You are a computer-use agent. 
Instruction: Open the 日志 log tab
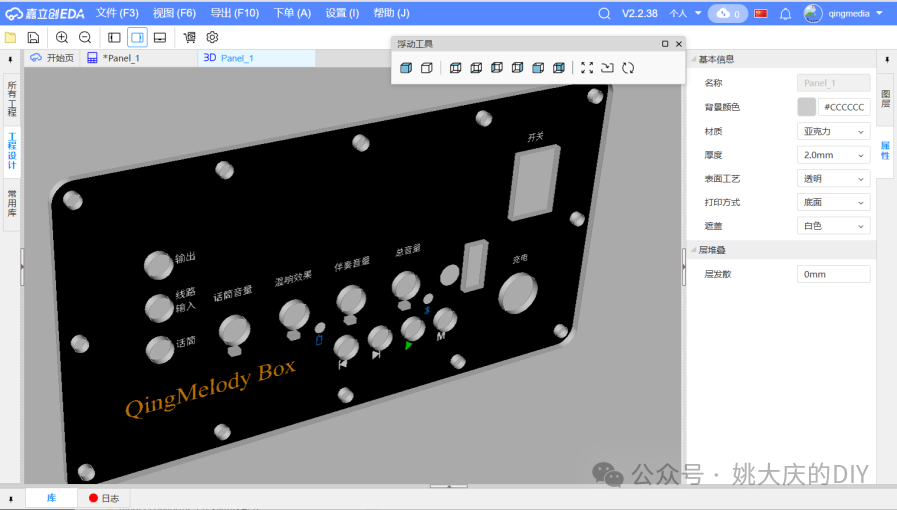(x=104, y=498)
